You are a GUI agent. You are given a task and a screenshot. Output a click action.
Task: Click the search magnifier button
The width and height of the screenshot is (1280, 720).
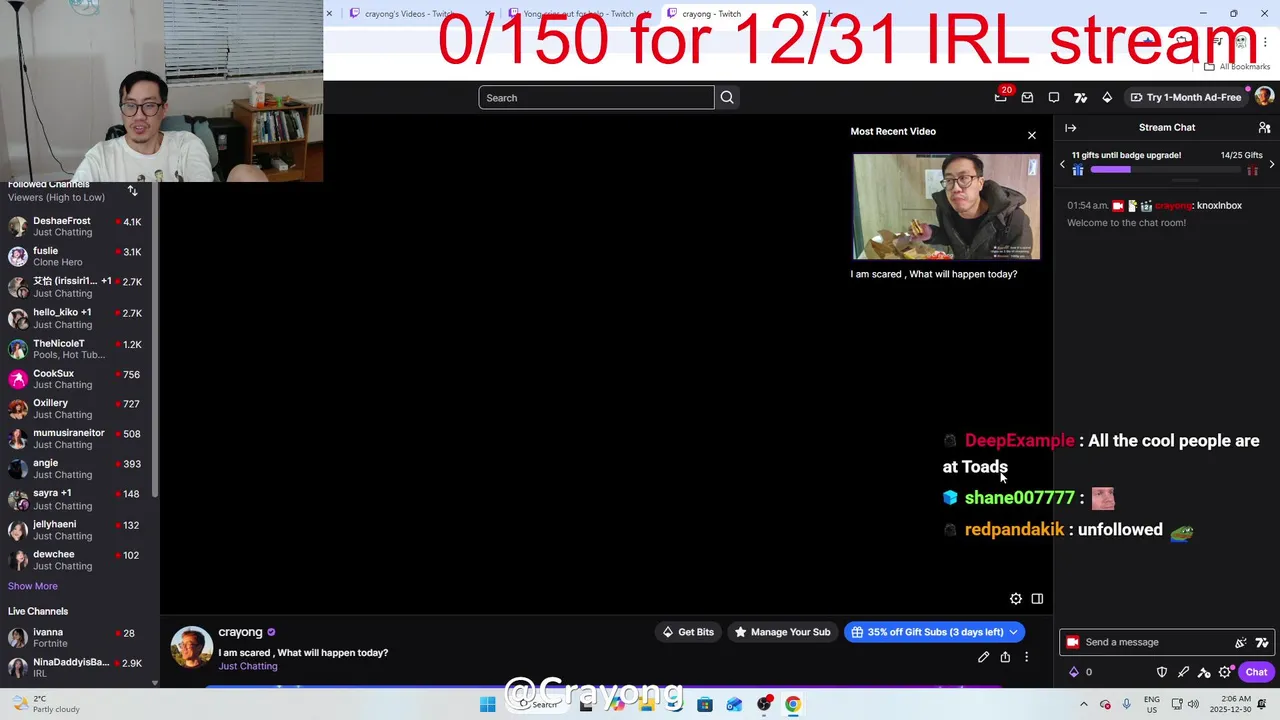pos(727,97)
